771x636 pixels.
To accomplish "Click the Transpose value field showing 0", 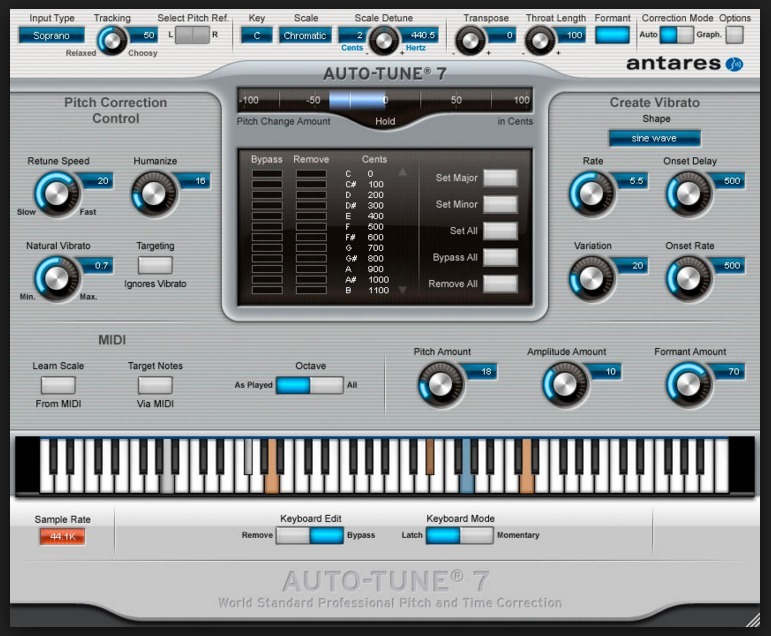I will point(502,35).
